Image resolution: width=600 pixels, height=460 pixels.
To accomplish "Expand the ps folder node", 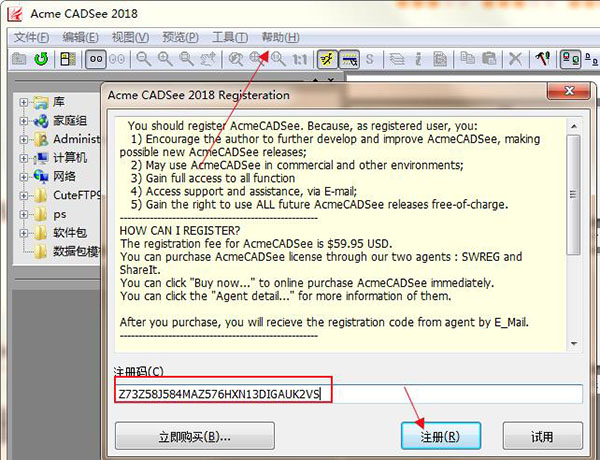I will coord(23,214).
